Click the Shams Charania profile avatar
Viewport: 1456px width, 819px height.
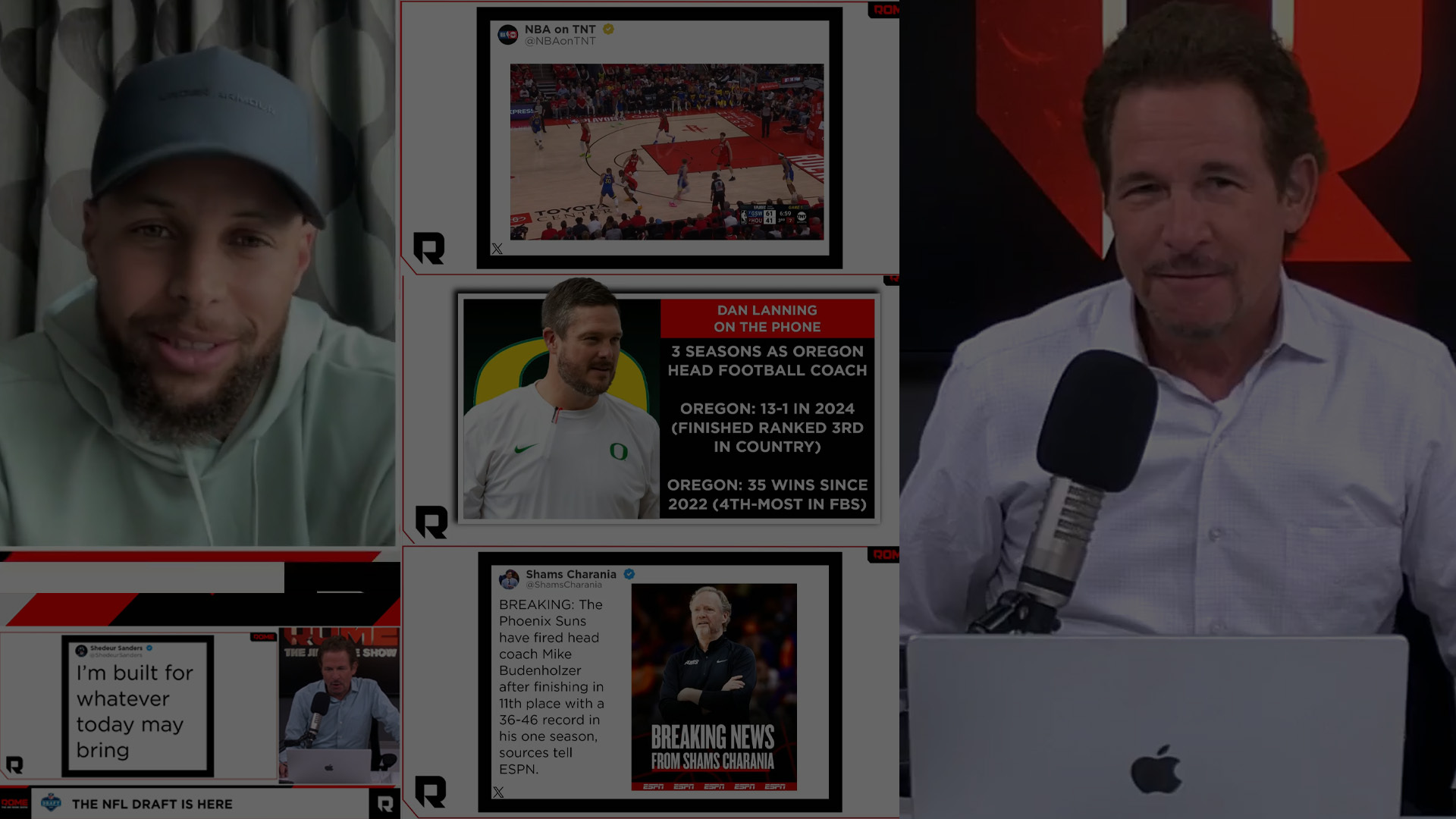coord(509,579)
